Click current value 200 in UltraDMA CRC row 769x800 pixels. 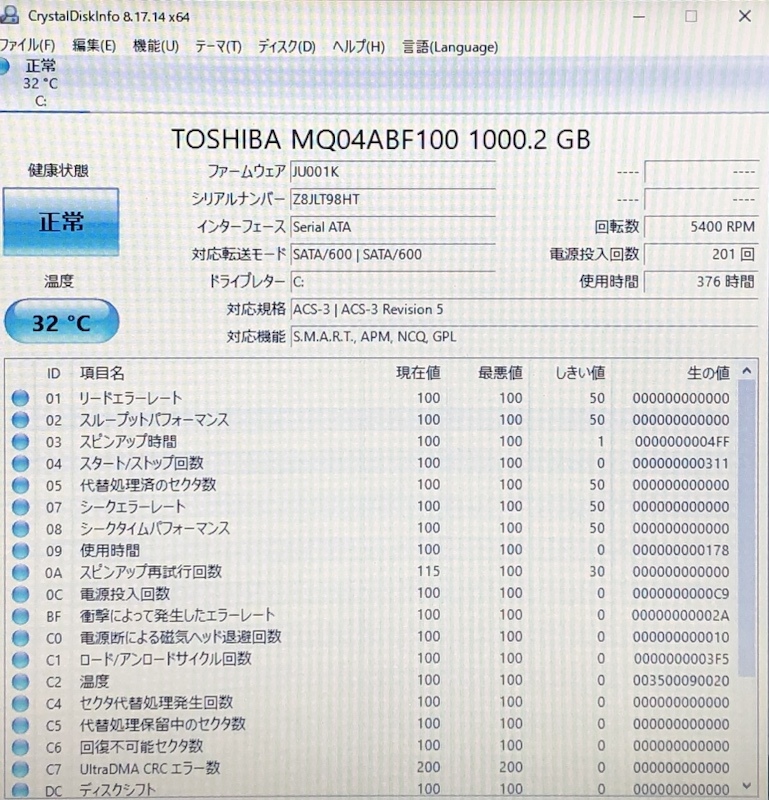click(x=429, y=767)
